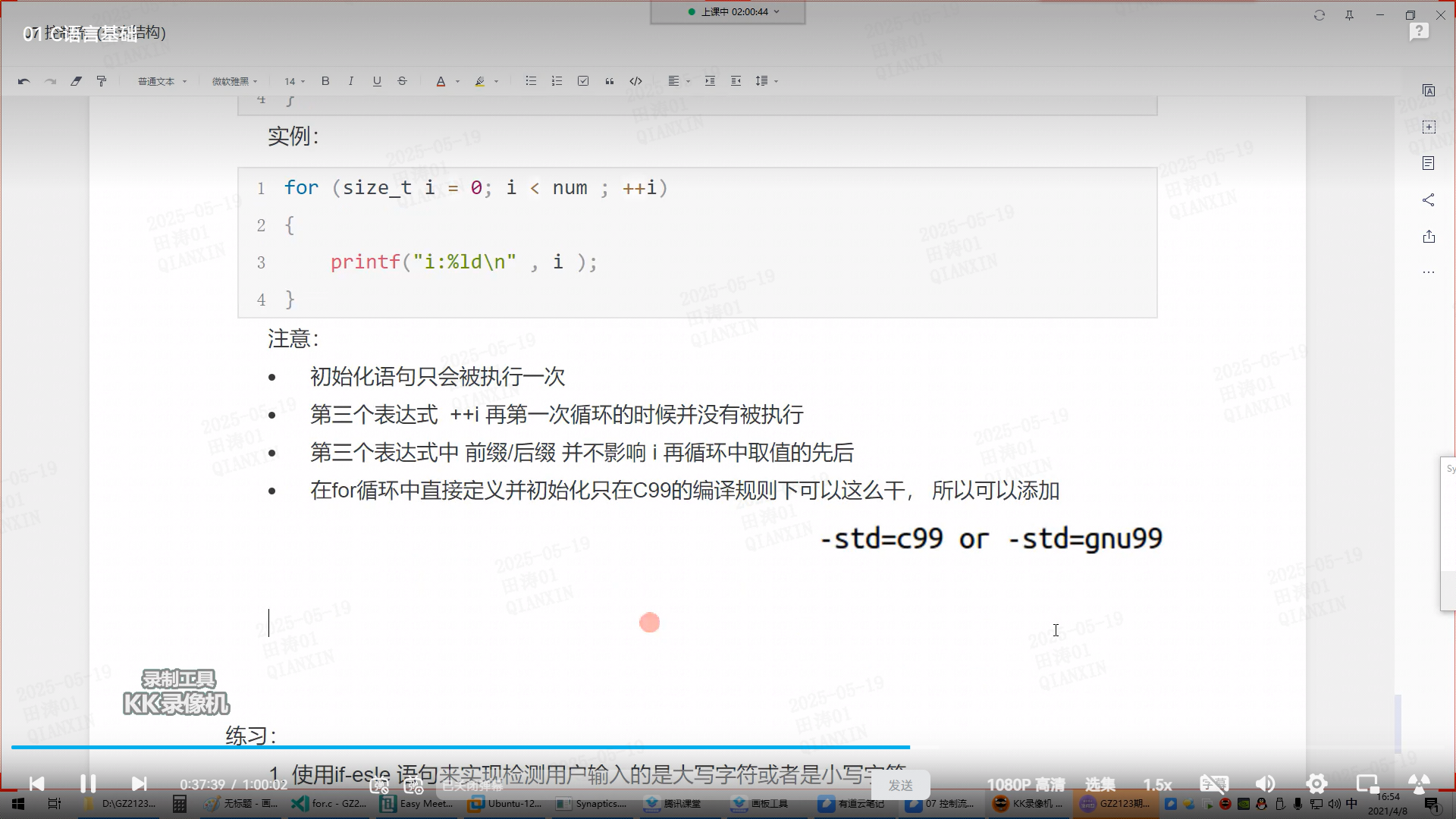The image size is (1456, 819).
Task: Switch to for.c VS Code taskbar item
Action: tap(330, 804)
